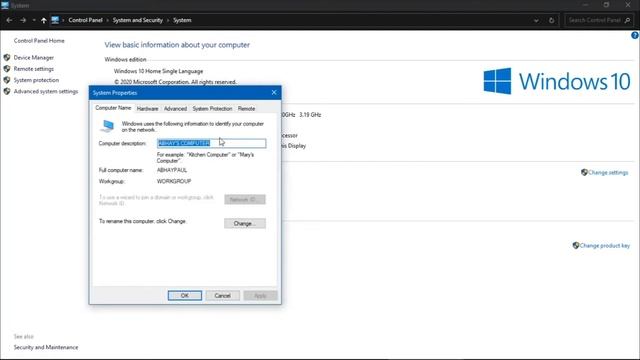Click shield icon next to Change product key
This screenshot has height=360, width=640.
coord(576,245)
